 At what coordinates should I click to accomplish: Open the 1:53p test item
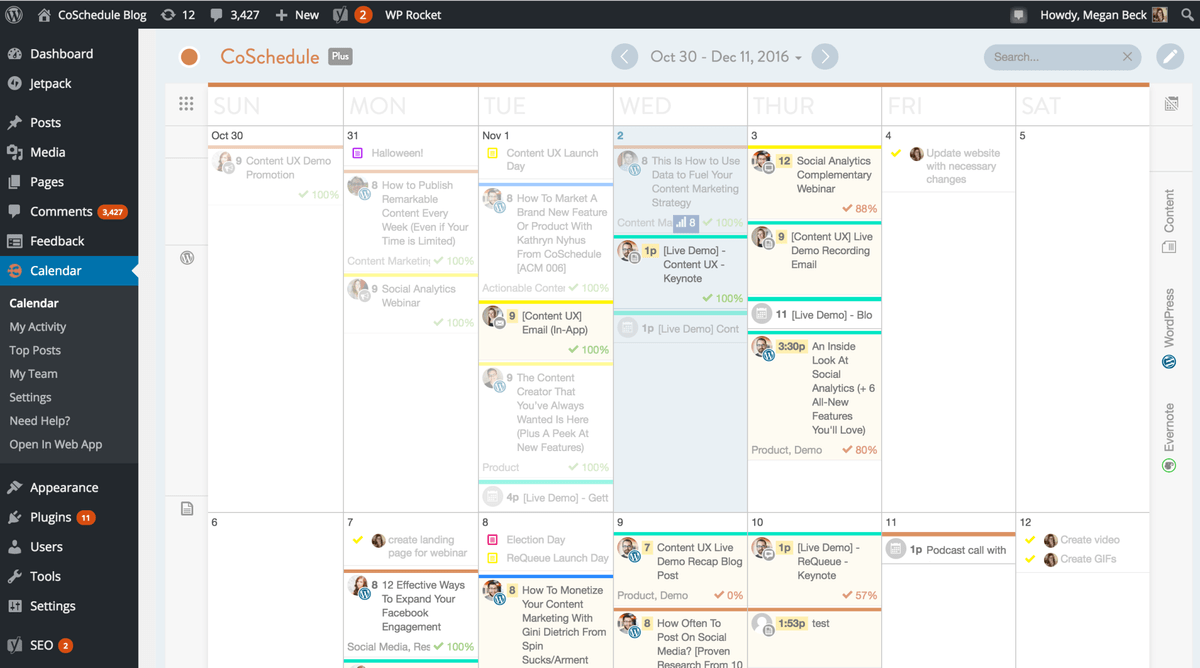click(x=814, y=624)
